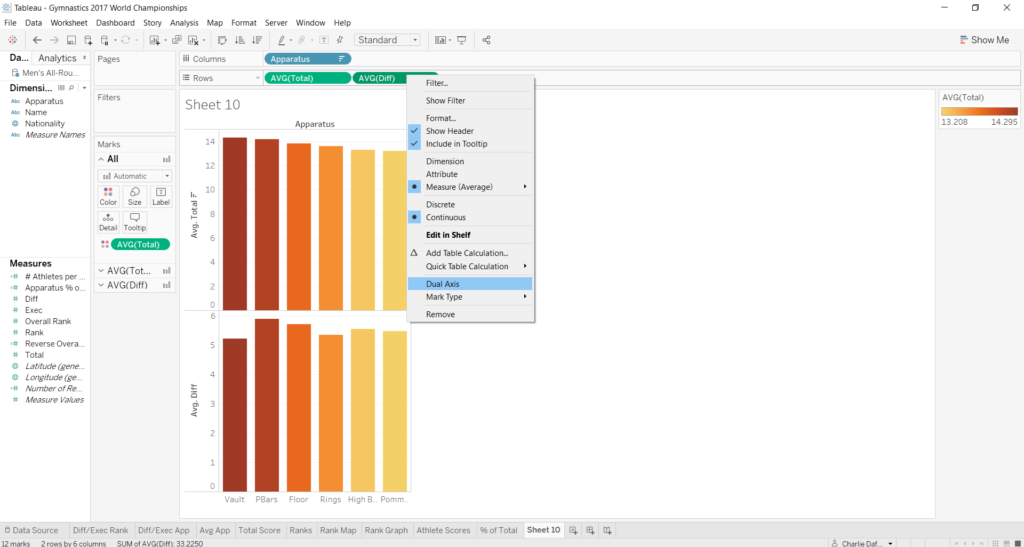Click the Presentation Mode icon
1024x547 pixels.
(461, 40)
